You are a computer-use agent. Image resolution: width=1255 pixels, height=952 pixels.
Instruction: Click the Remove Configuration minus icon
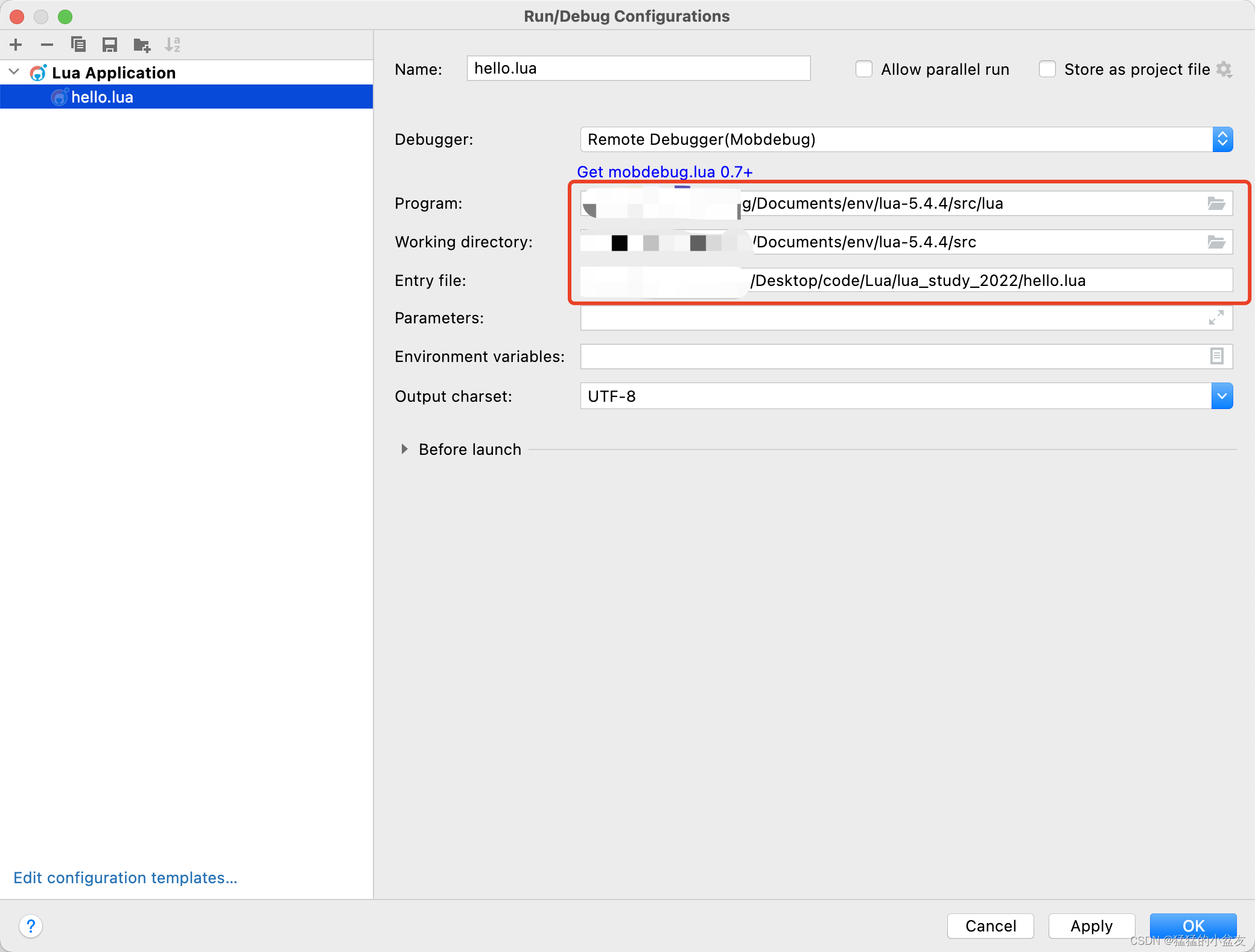[47, 45]
